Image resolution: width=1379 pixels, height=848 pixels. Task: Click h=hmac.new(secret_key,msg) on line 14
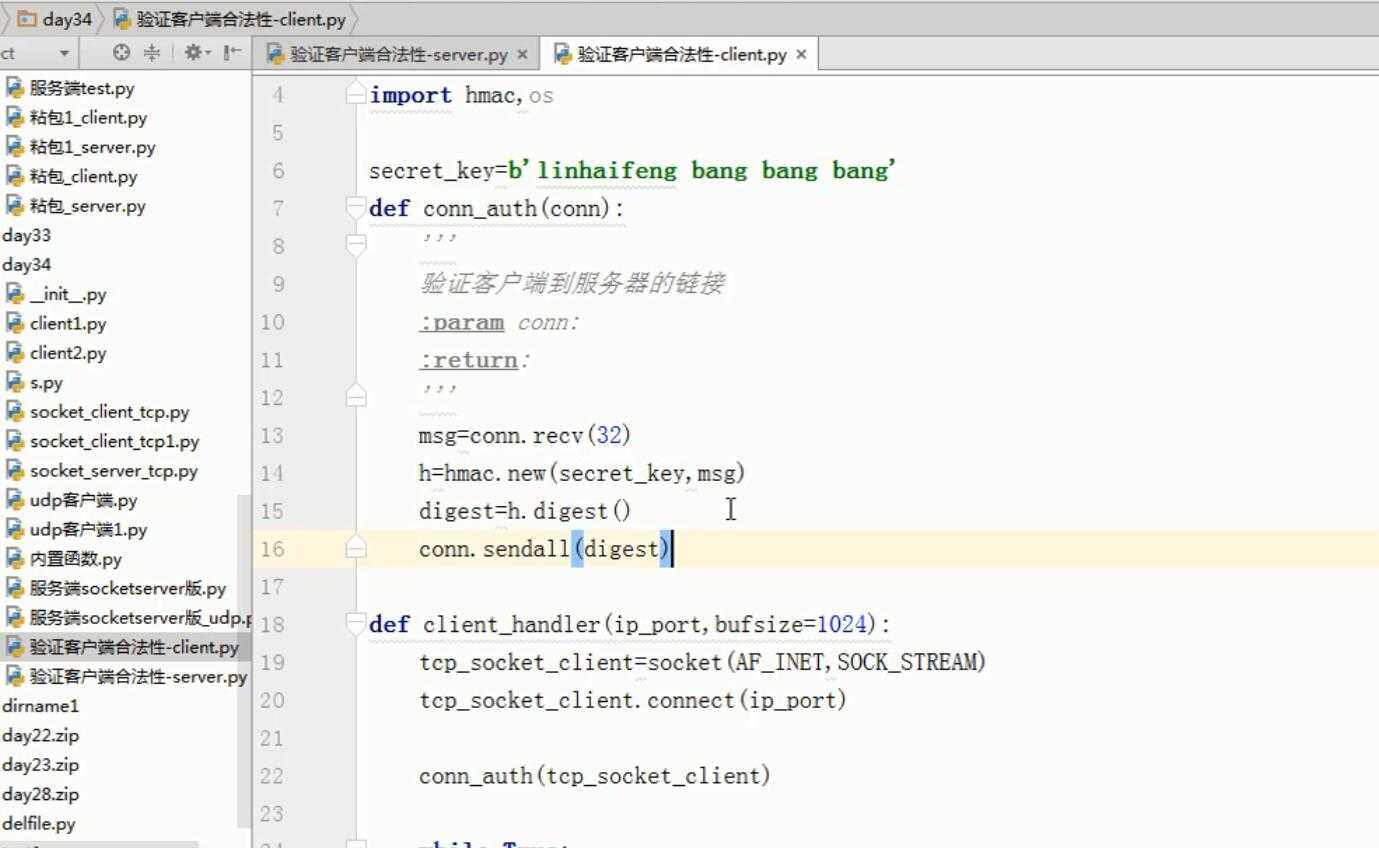[582, 473]
